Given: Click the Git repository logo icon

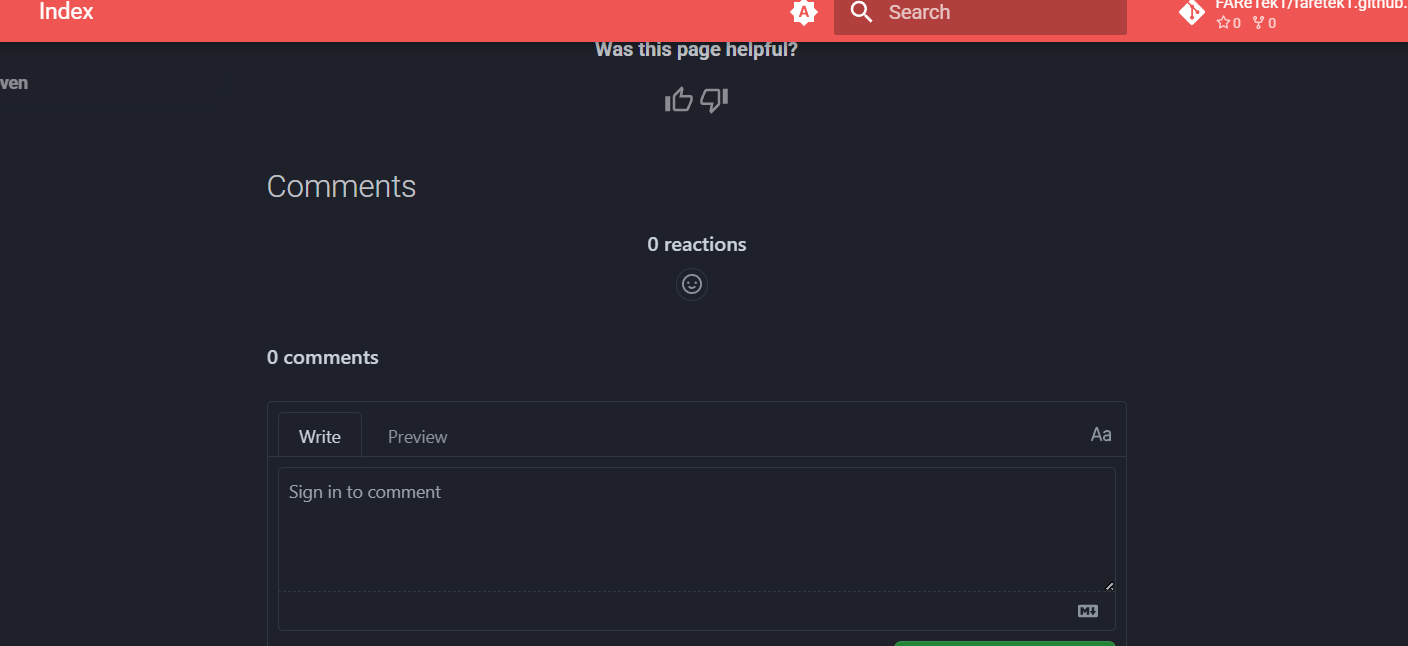Looking at the screenshot, I should pos(1191,12).
